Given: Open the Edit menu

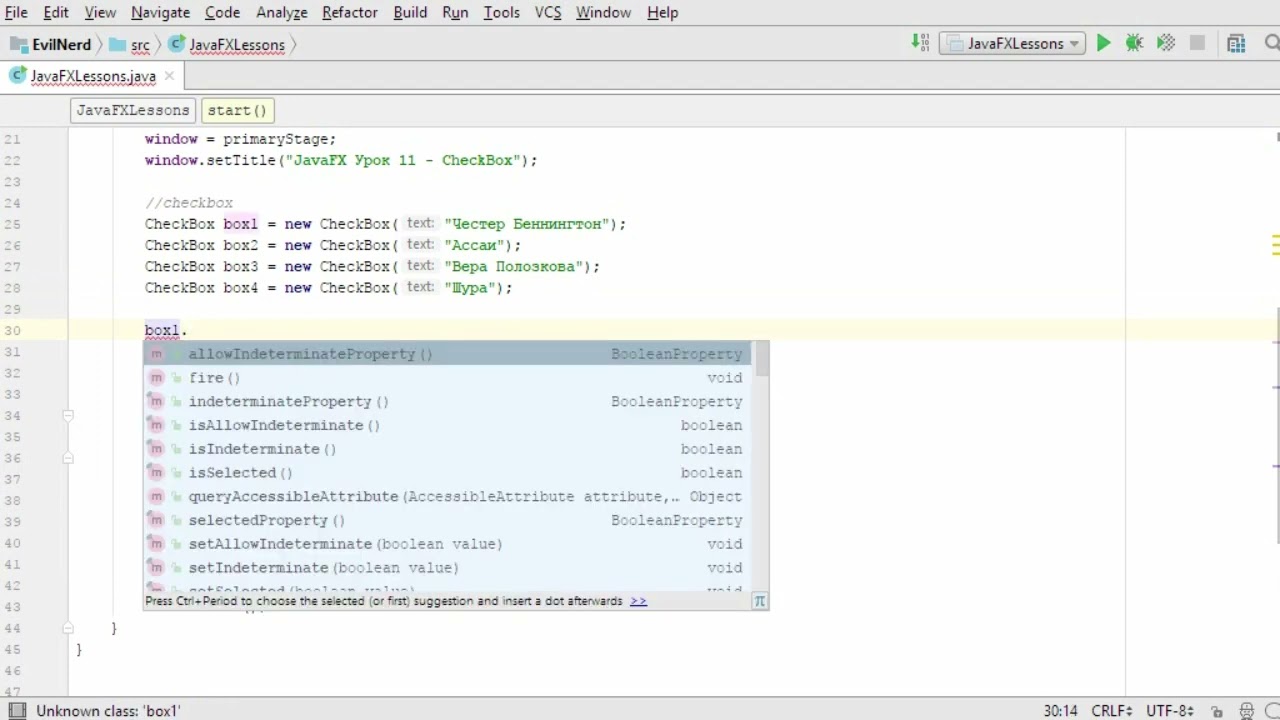Looking at the screenshot, I should point(56,12).
